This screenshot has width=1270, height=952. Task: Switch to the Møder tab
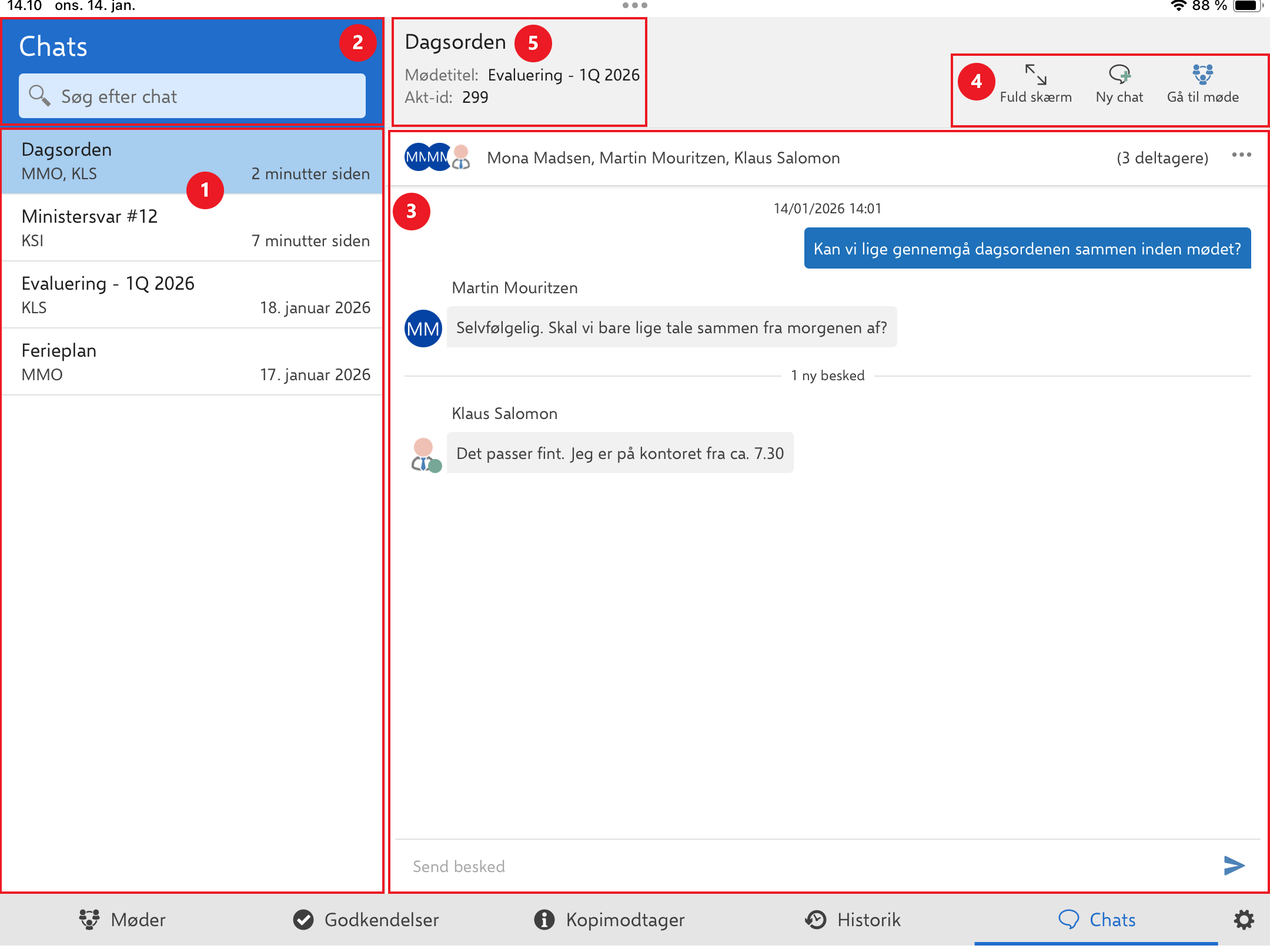tap(122, 920)
